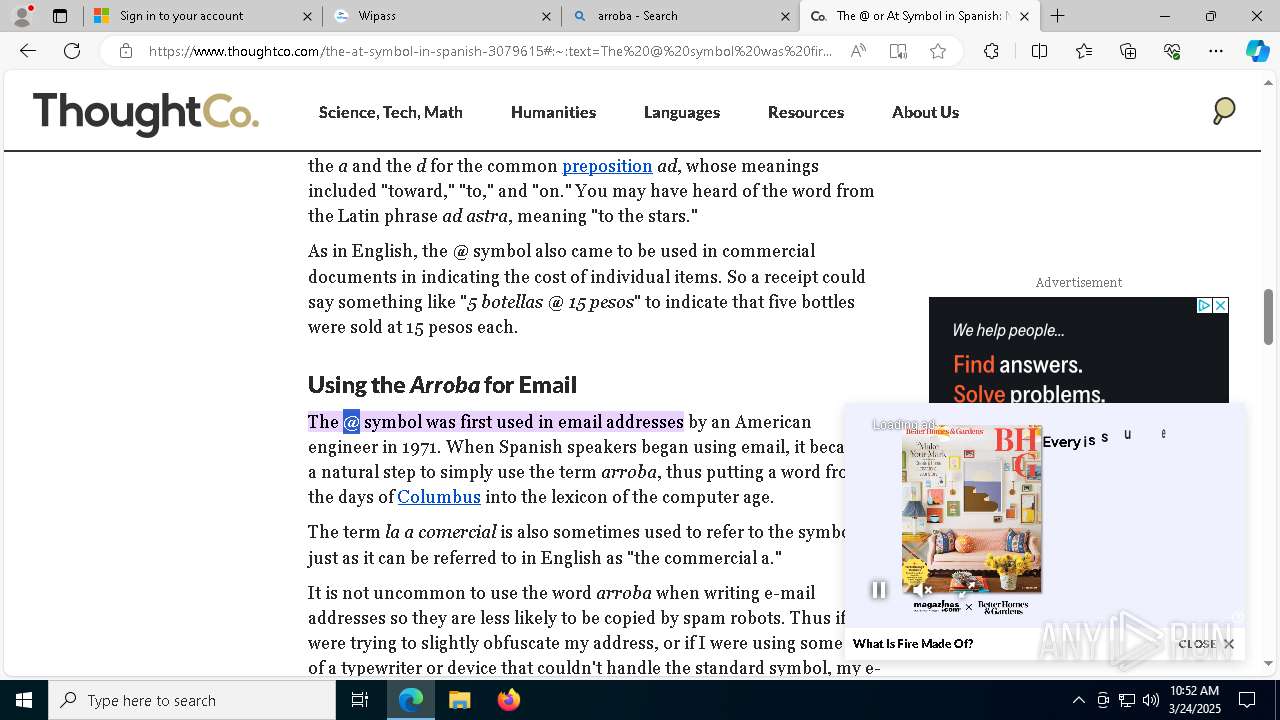Click the 'We help people' advertisement banner
1280x720 pixels.
1078,350
